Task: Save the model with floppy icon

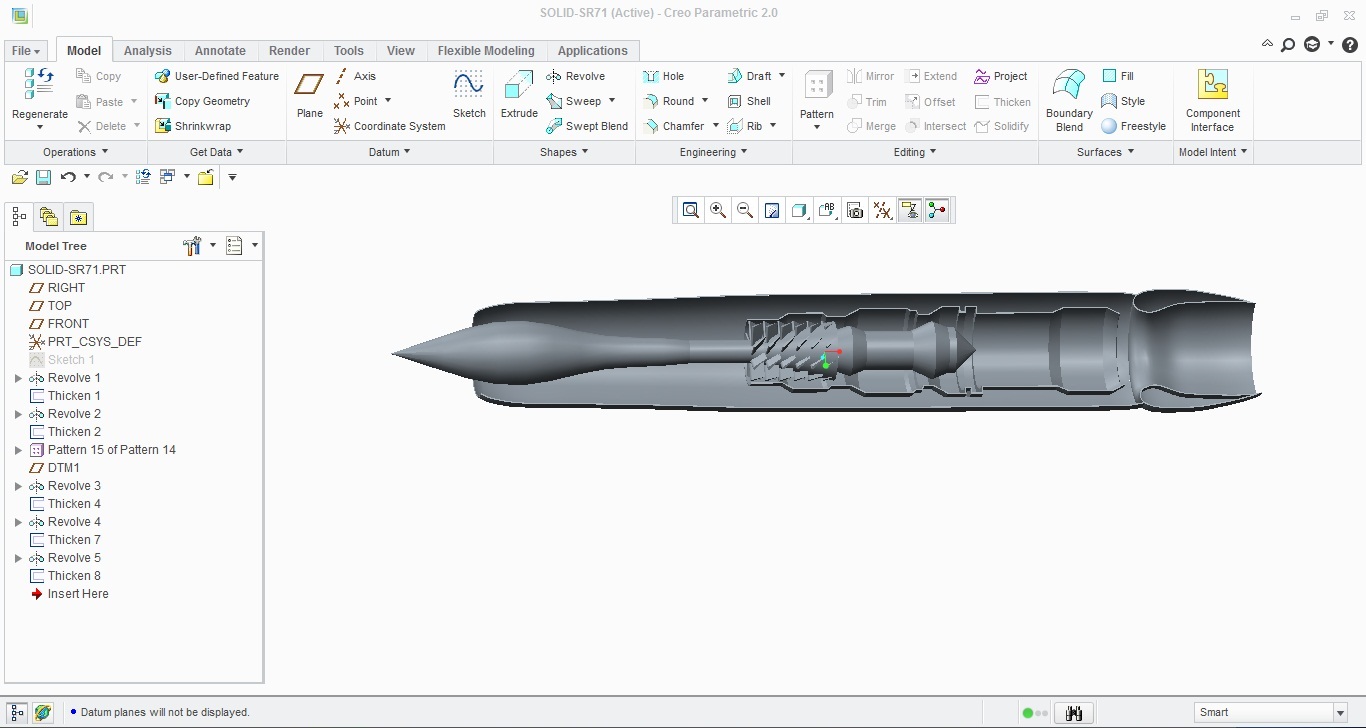Action: pyautogui.click(x=43, y=177)
